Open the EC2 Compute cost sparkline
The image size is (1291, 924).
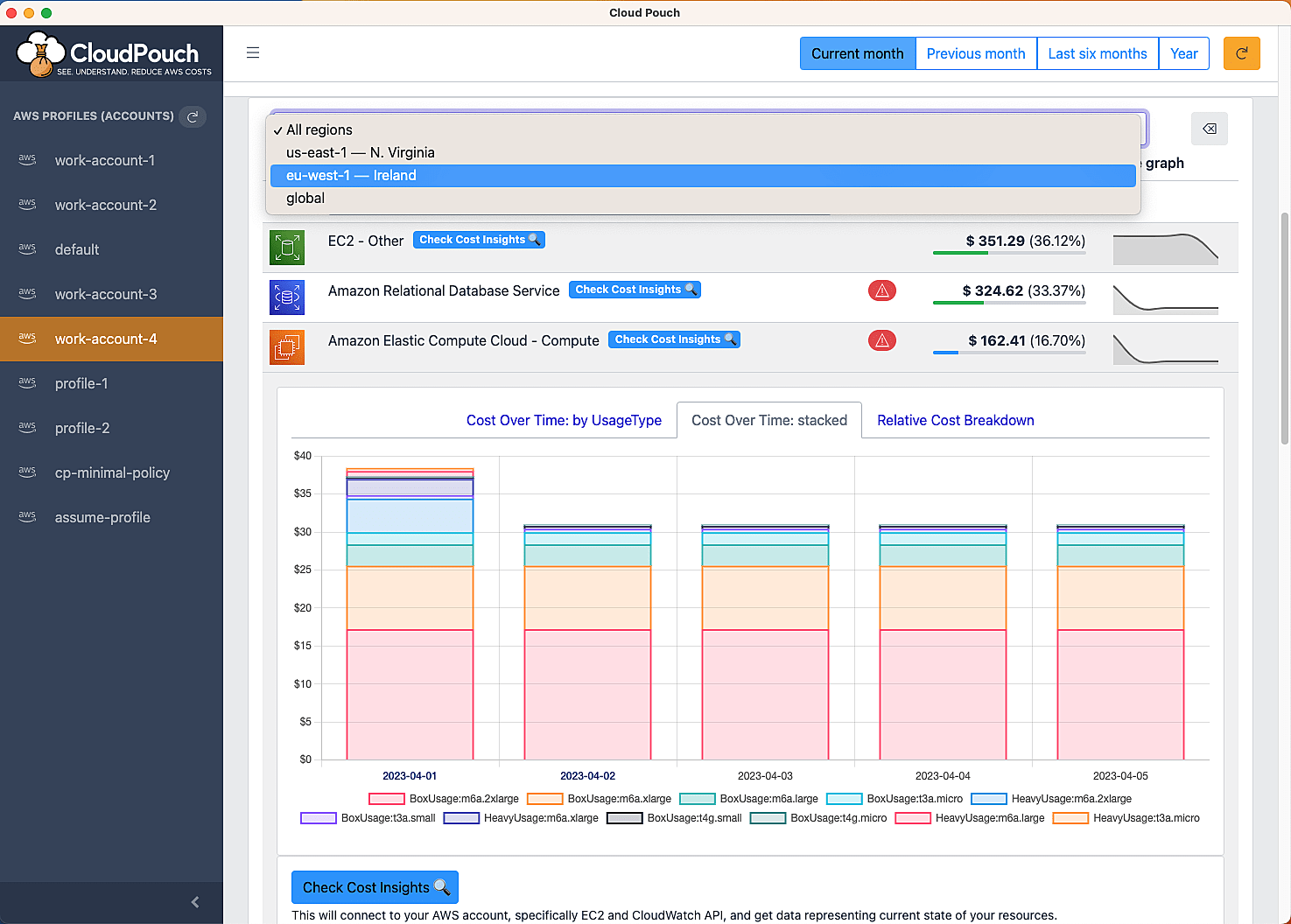(1165, 348)
